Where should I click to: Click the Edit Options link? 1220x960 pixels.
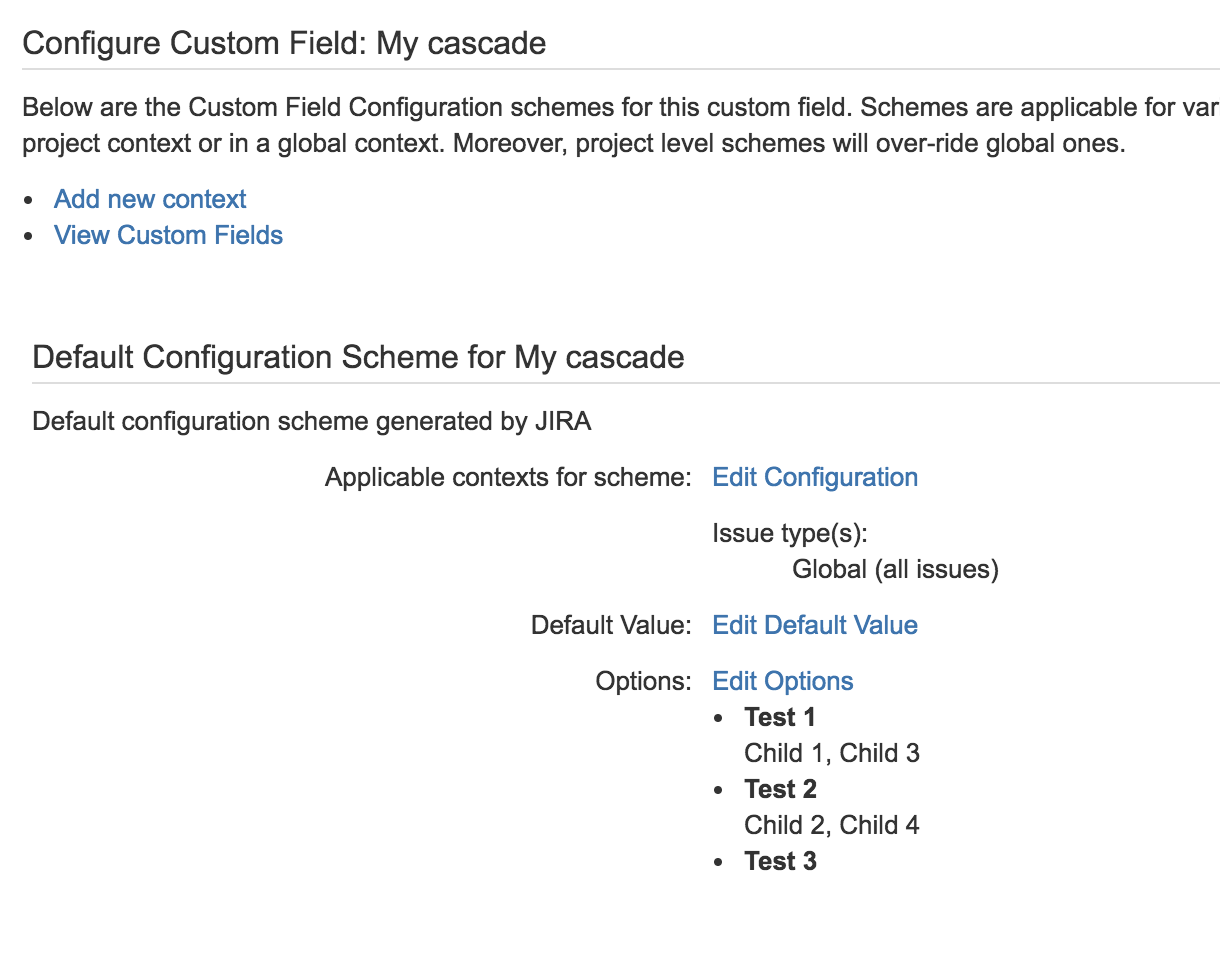(783, 681)
